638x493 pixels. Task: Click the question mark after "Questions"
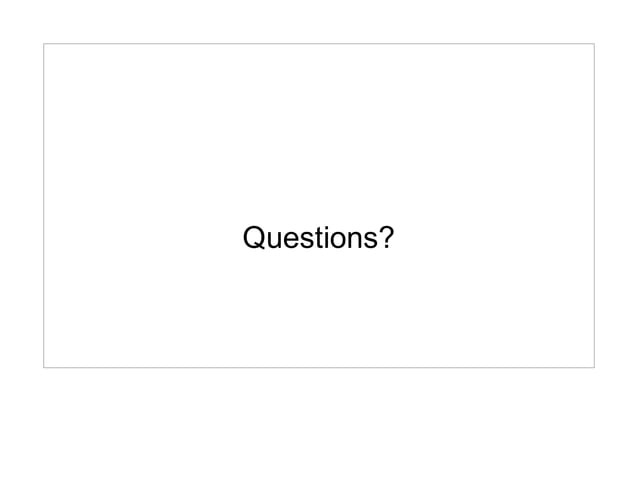click(387, 237)
